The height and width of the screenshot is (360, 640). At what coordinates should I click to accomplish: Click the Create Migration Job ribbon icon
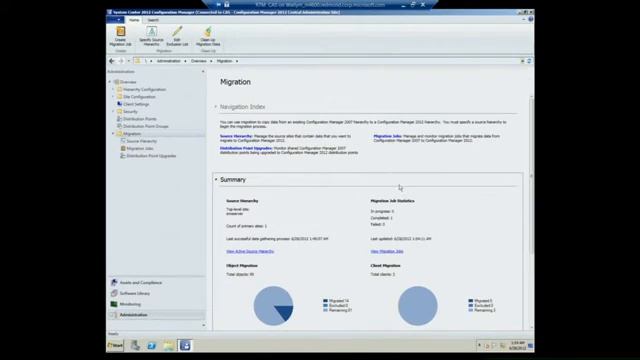click(120, 31)
